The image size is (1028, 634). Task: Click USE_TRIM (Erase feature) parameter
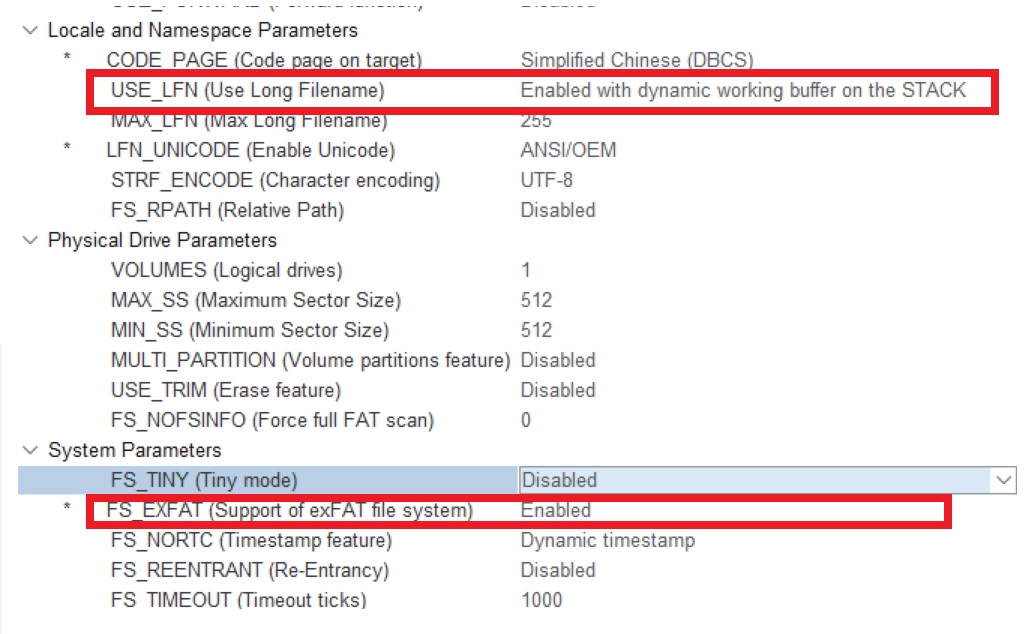[226, 391]
